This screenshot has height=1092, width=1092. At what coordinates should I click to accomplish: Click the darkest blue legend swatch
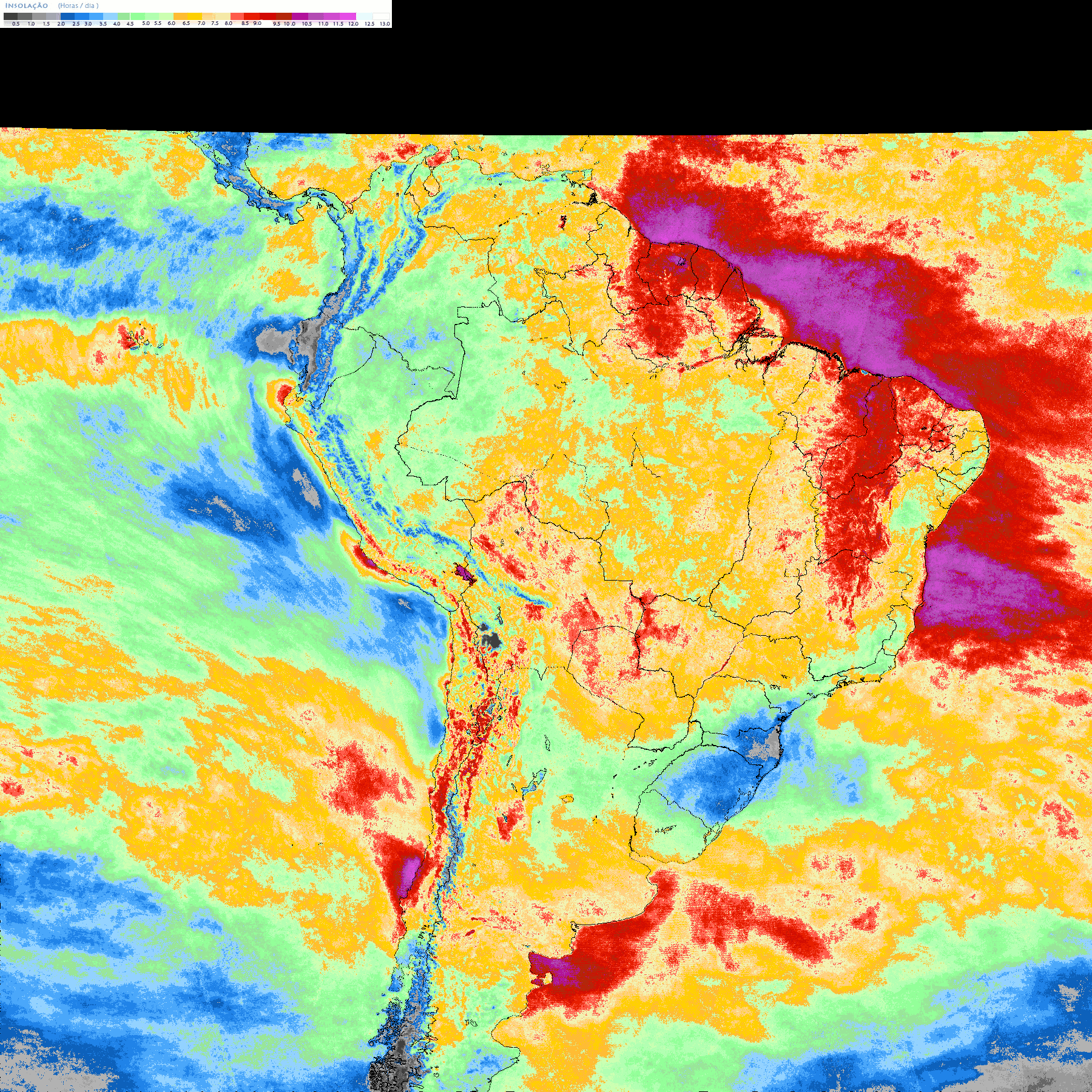tap(67, 16)
